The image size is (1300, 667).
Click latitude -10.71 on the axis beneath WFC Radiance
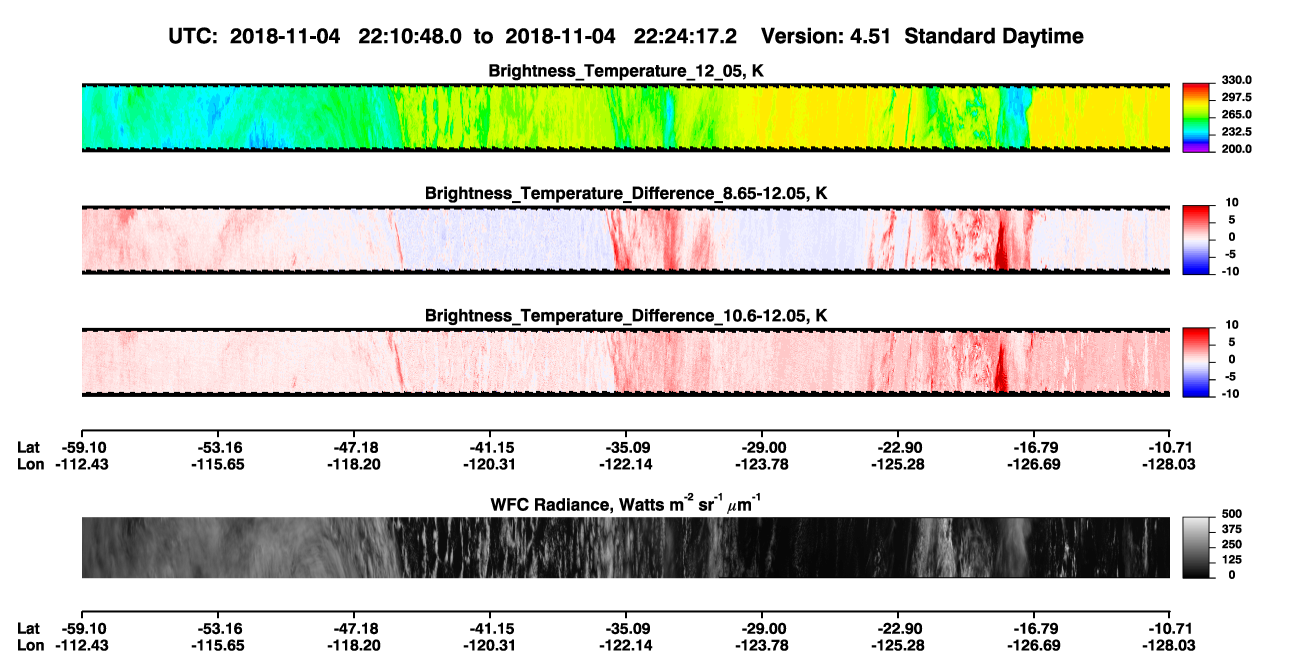coord(1171,628)
